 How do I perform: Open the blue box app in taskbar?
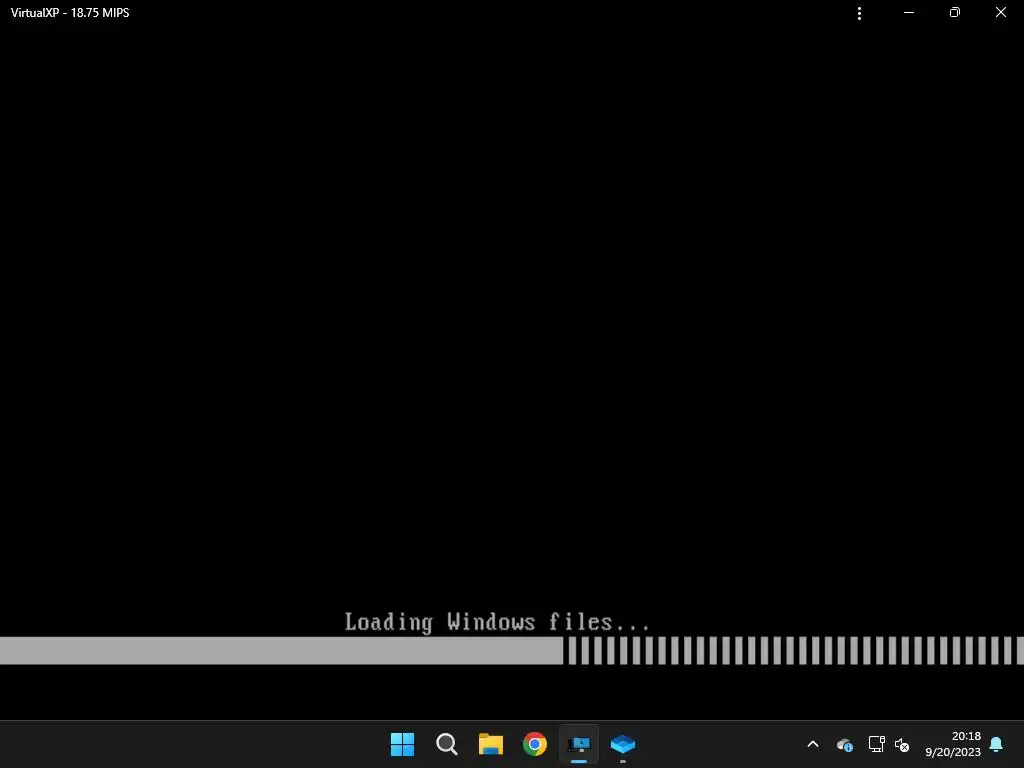coord(623,744)
